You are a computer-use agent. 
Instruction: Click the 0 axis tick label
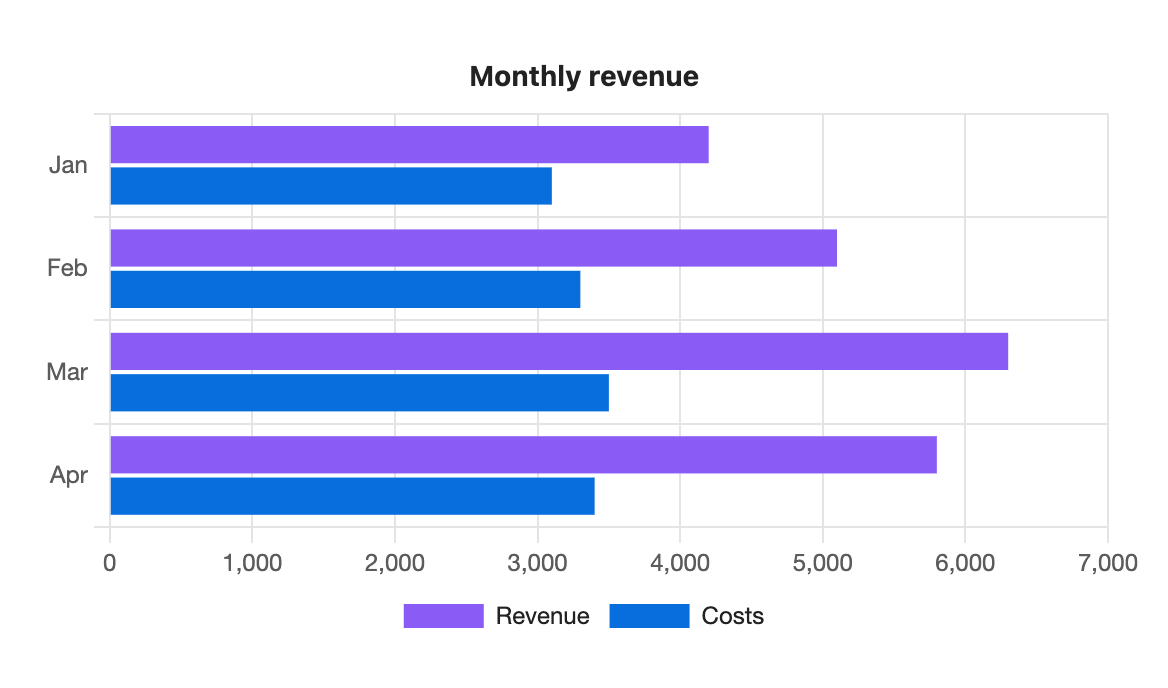[x=110, y=563]
